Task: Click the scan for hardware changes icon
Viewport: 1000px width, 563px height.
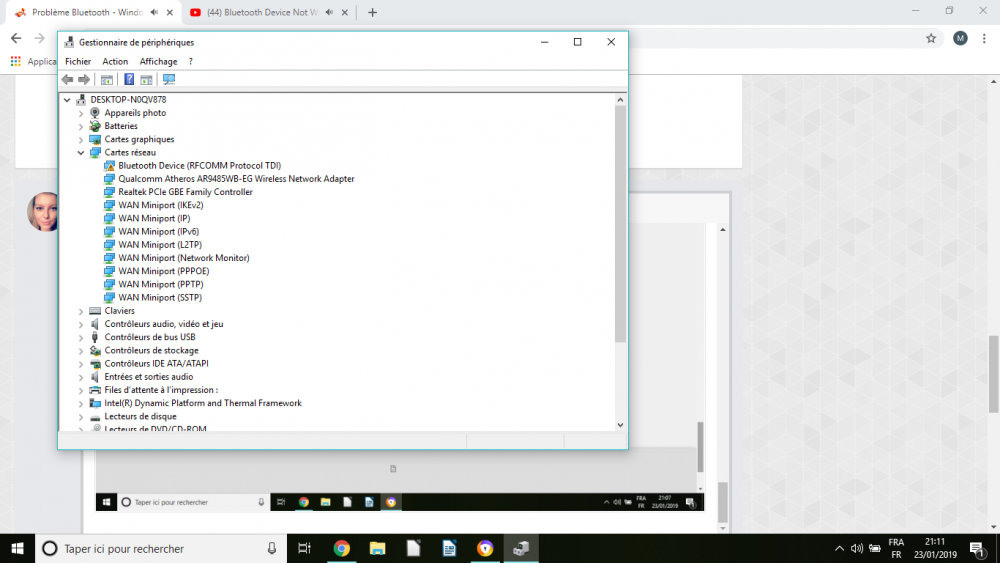Action: coord(168,80)
